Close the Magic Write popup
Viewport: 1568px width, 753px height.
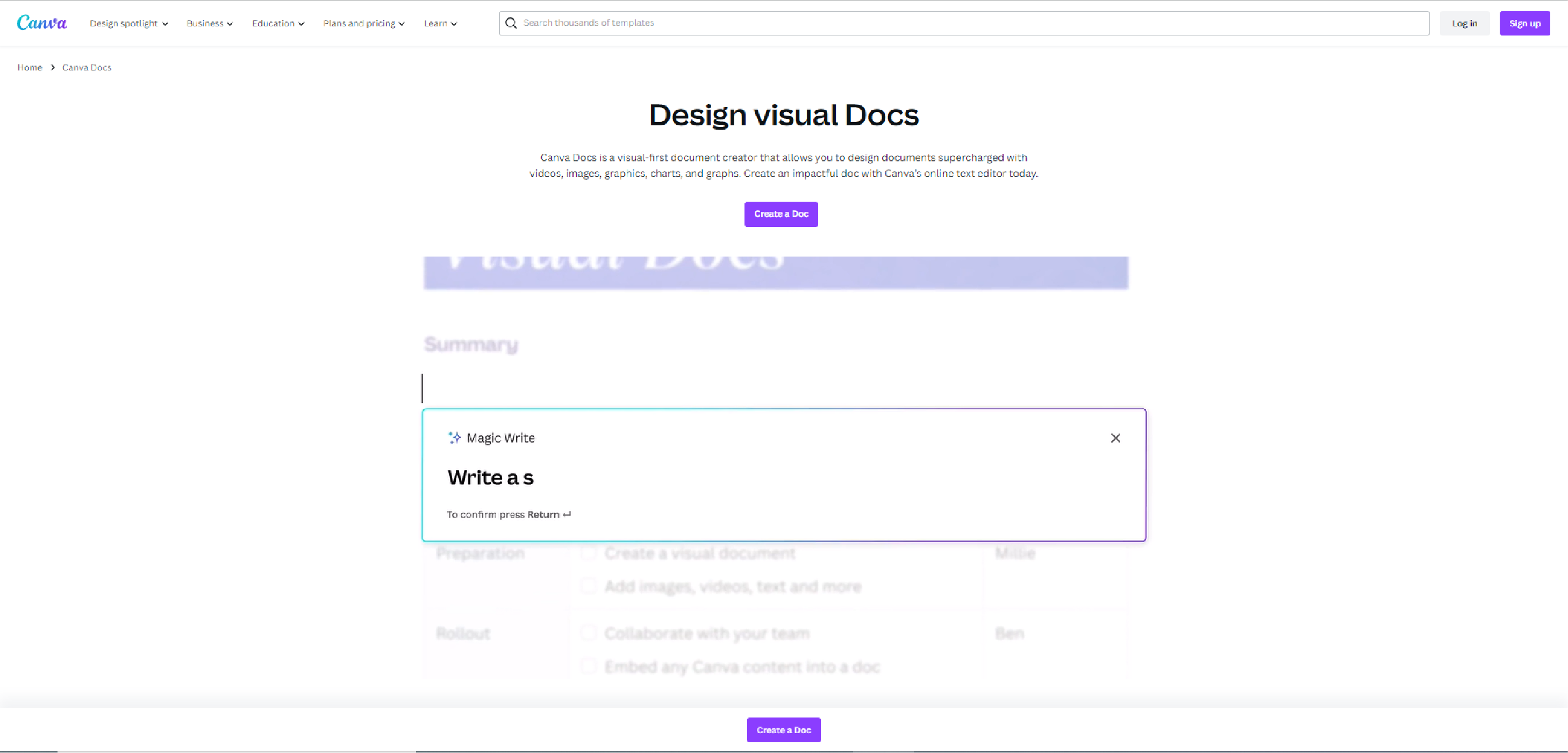1115,437
